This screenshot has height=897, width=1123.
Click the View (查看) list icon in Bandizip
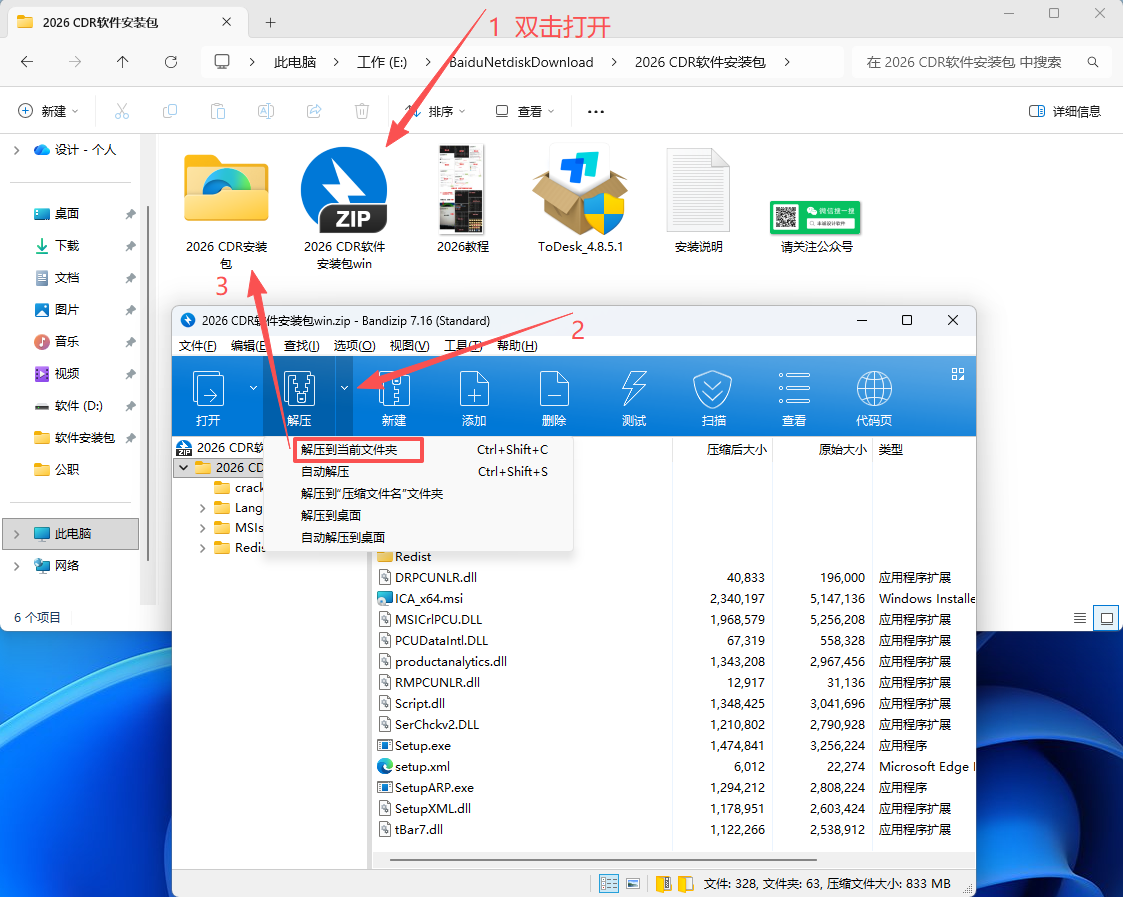(x=794, y=388)
